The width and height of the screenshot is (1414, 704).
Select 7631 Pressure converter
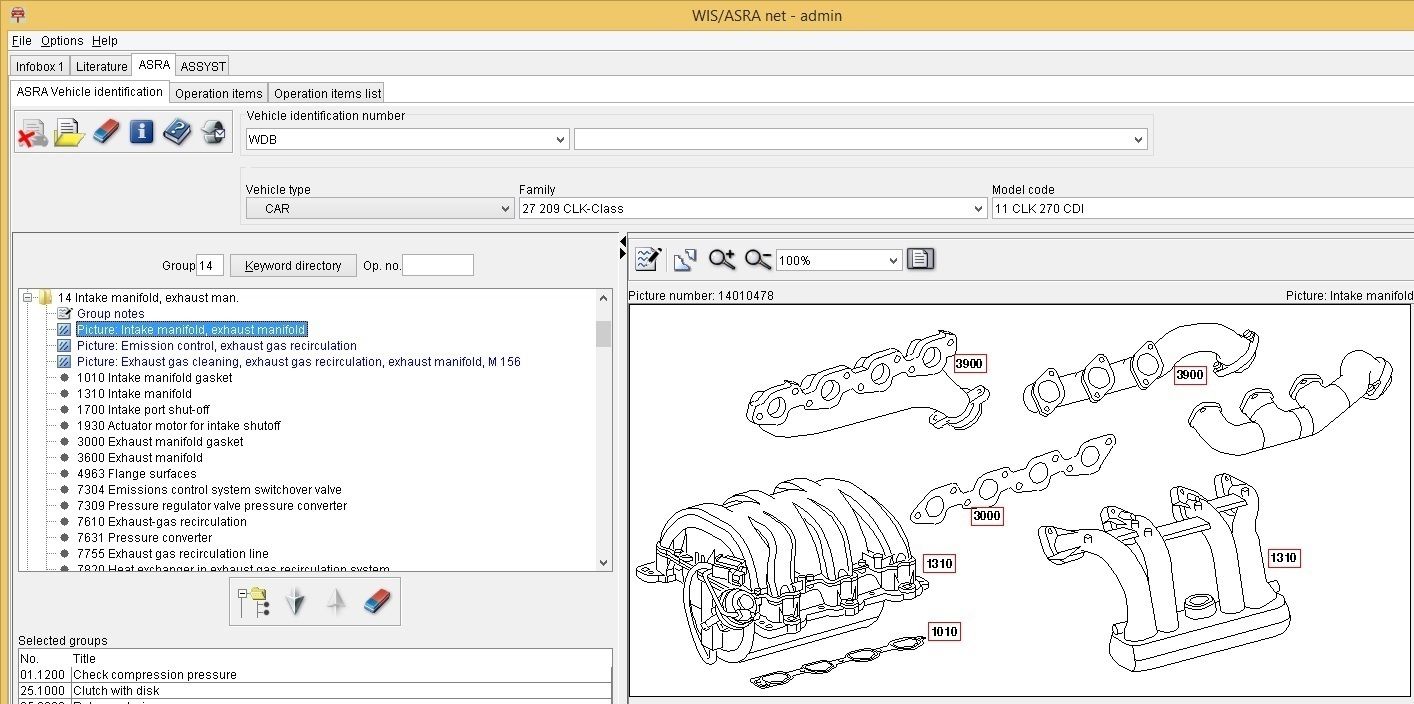tap(145, 538)
